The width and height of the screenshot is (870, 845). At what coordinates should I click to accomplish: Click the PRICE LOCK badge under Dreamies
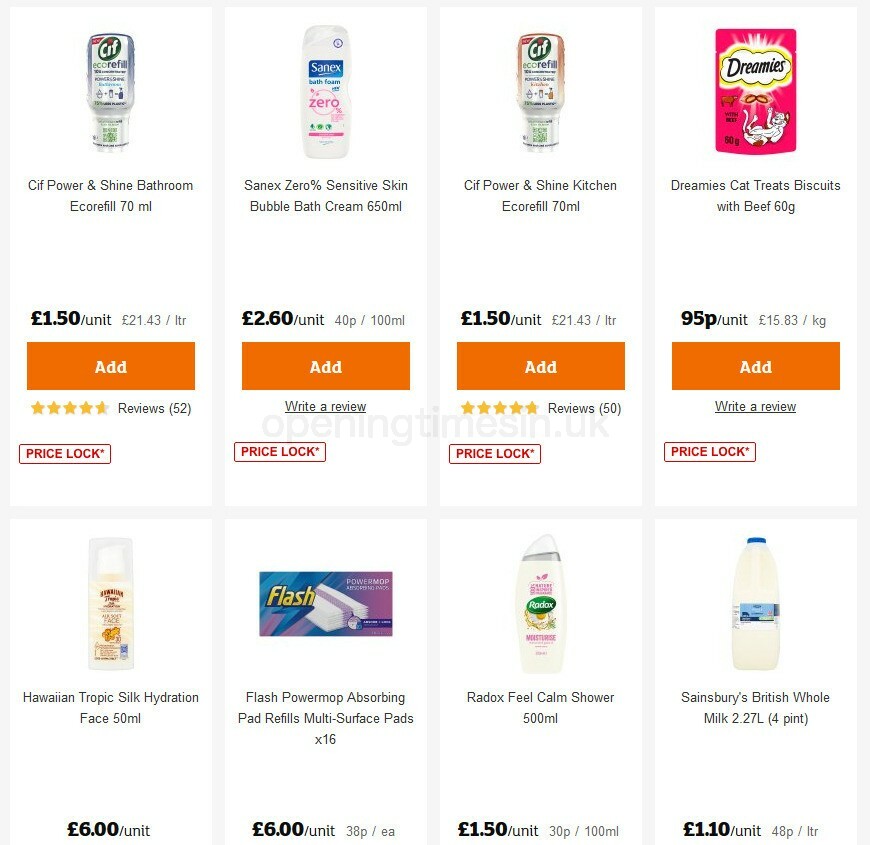tap(710, 451)
